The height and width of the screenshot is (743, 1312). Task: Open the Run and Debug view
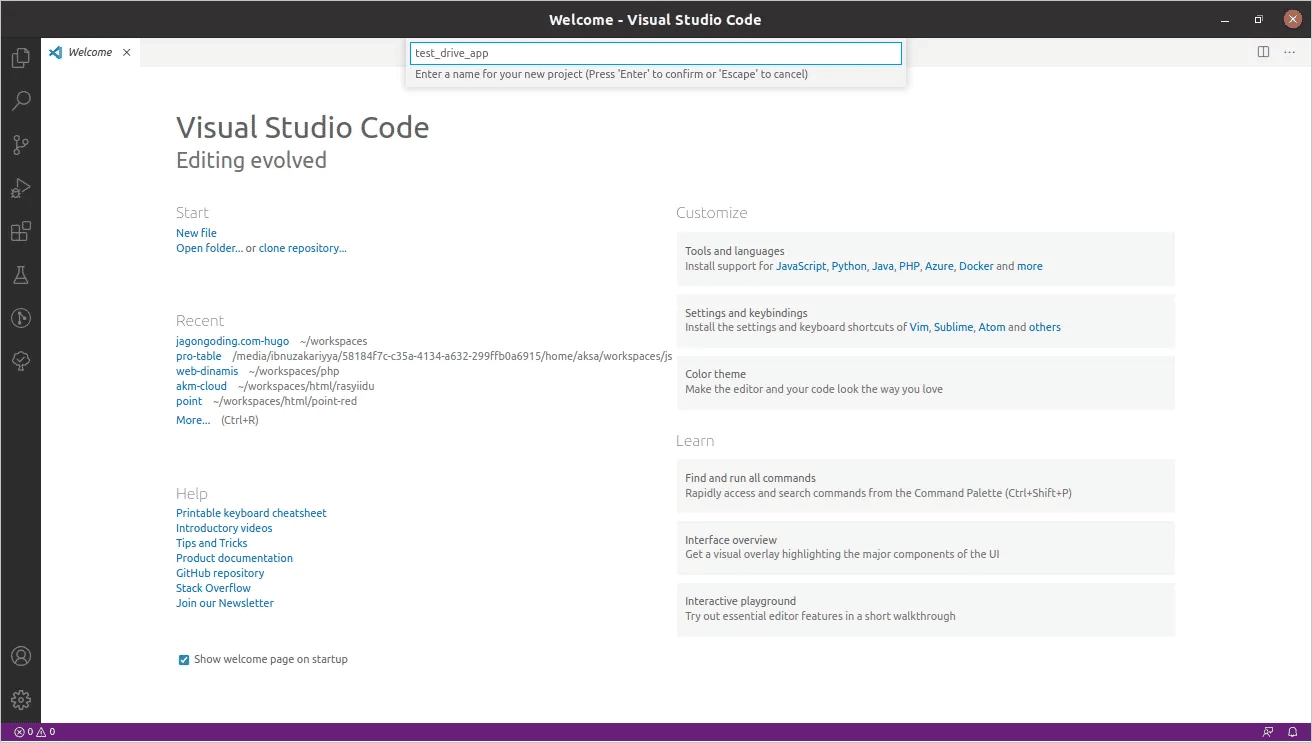(x=20, y=188)
